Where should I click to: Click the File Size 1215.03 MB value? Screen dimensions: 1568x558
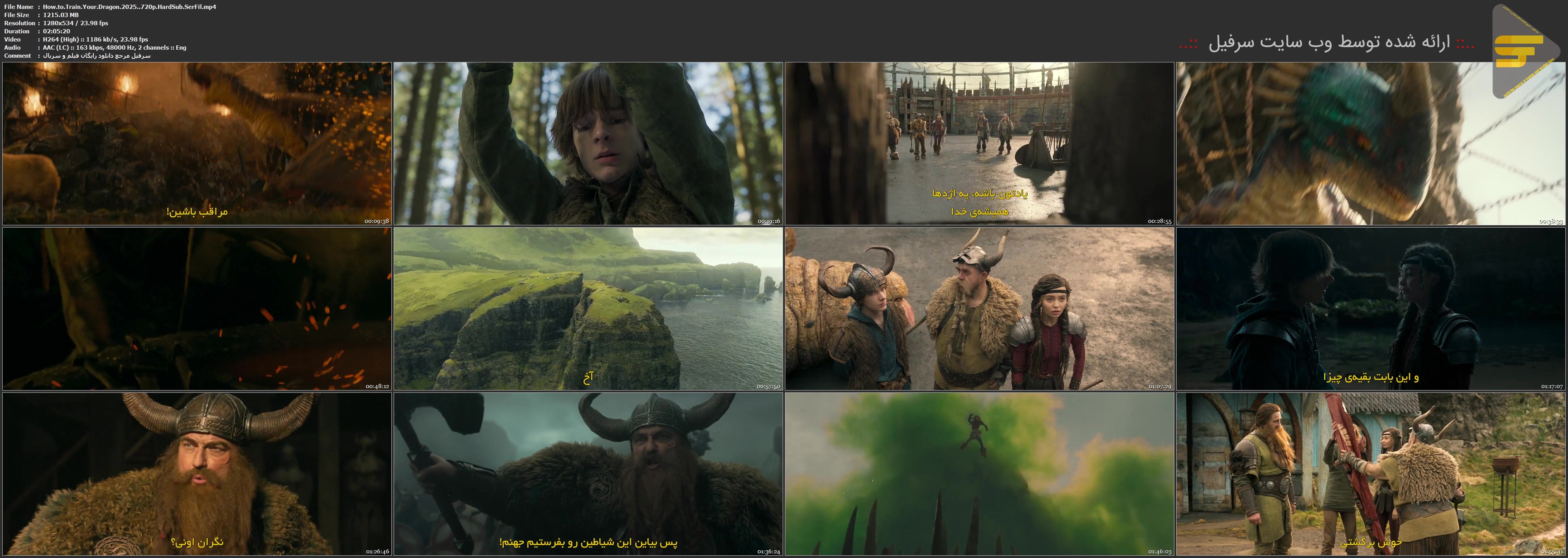click(61, 15)
